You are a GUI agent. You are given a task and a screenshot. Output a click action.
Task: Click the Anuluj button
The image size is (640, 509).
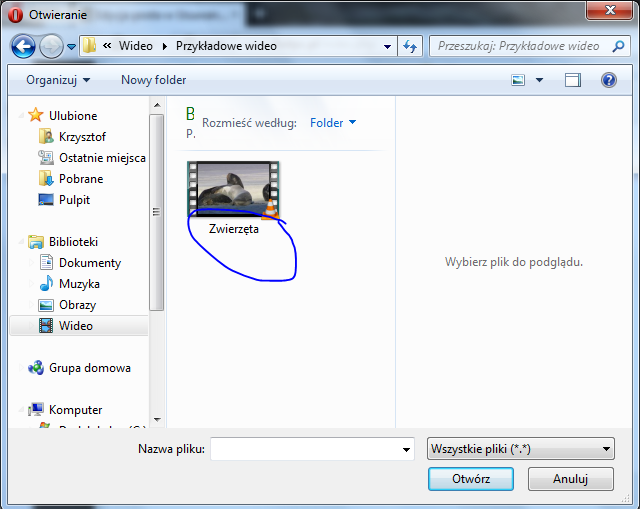pos(571,479)
